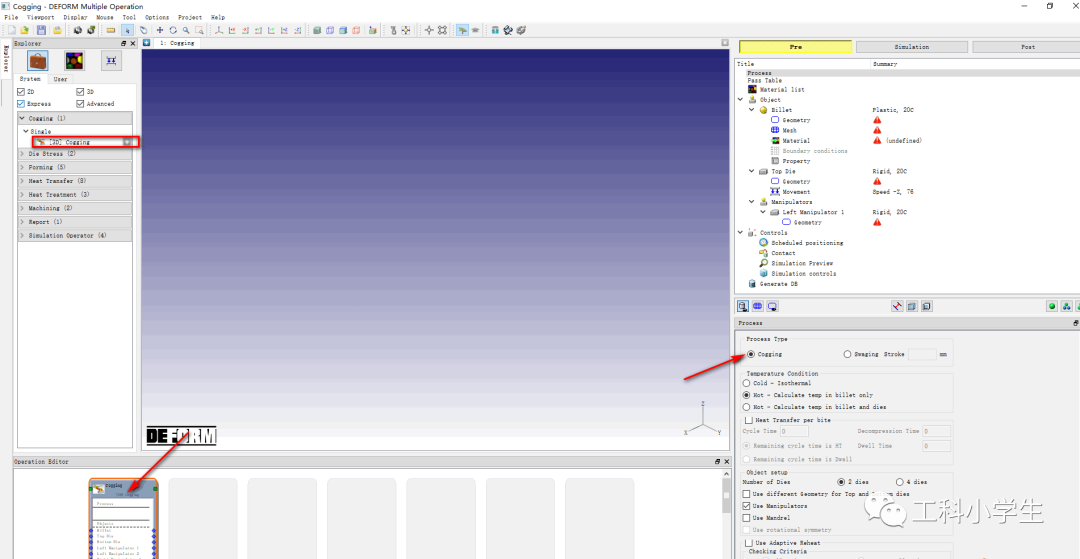The height and width of the screenshot is (559, 1080).
Task: Choose the Rotate view tool
Action: [173, 30]
